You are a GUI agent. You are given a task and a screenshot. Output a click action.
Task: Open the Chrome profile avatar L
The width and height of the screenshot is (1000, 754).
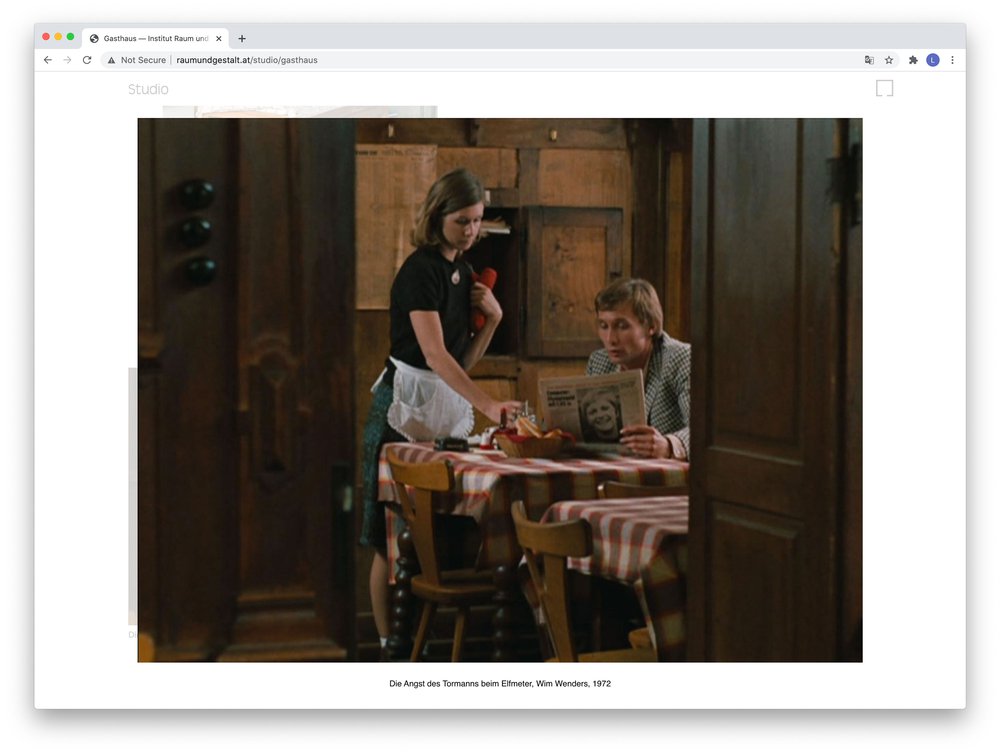pos(932,60)
